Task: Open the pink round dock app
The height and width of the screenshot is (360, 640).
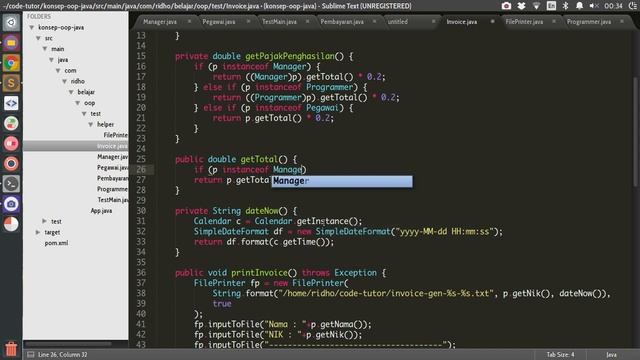Action: (x=11, y=143)
